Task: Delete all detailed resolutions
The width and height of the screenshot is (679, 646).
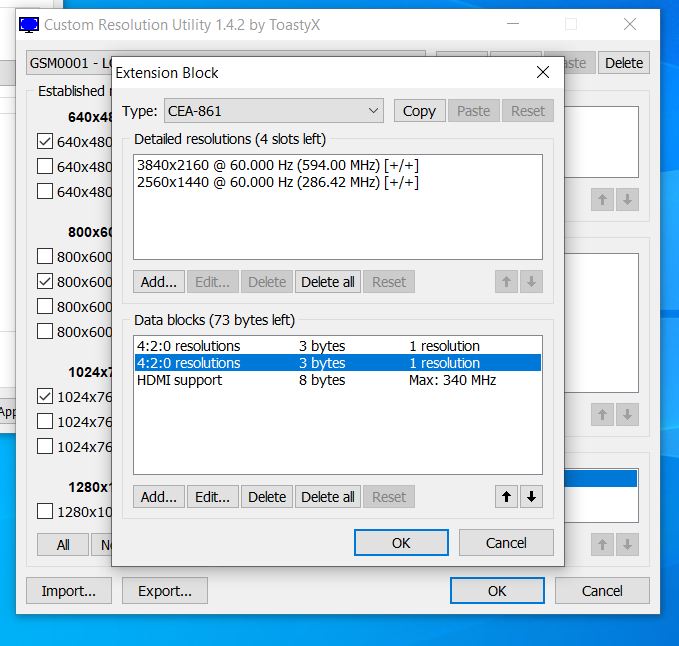Action: pos(327,282)
